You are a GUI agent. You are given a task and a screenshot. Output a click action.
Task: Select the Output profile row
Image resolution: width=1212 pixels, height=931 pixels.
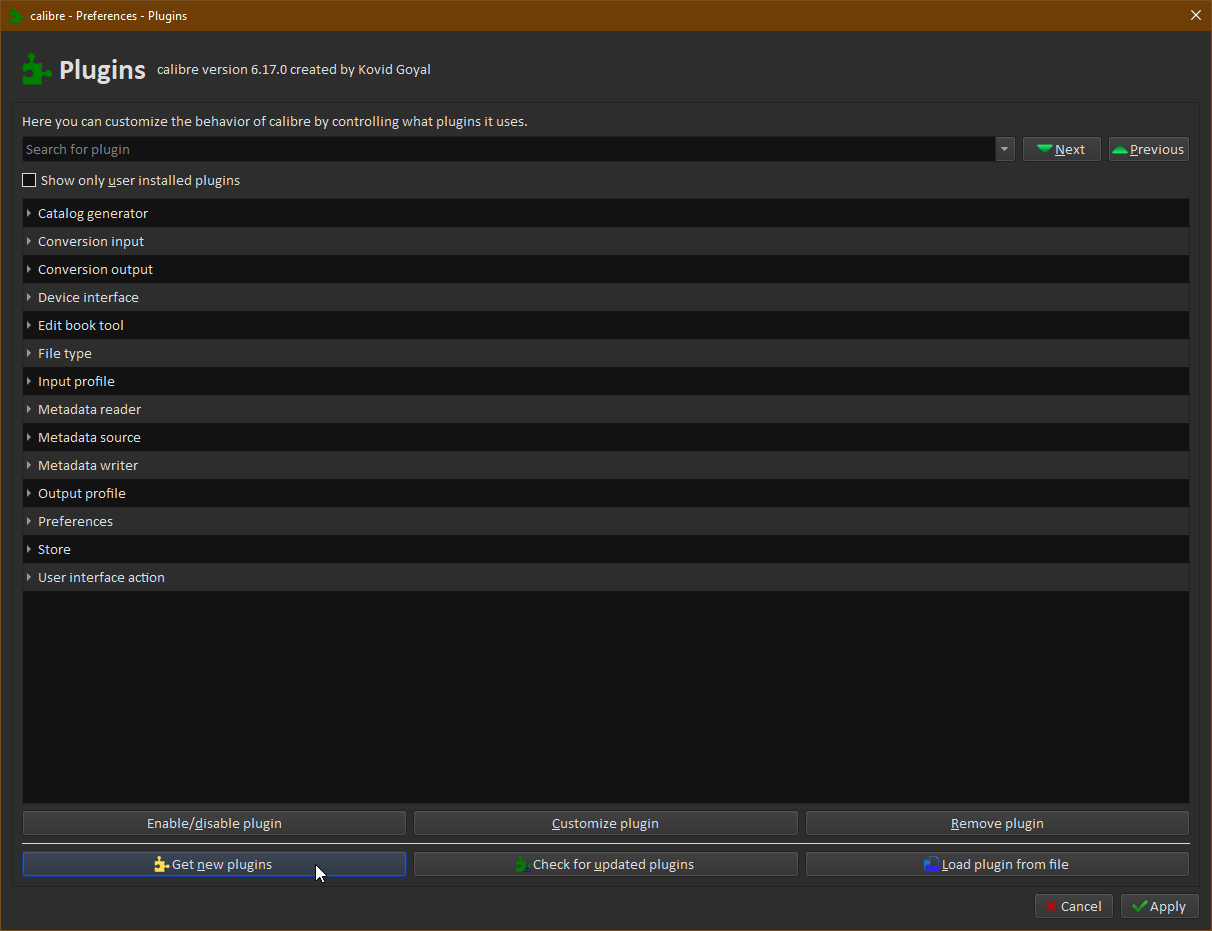click(x=606, y=493)
